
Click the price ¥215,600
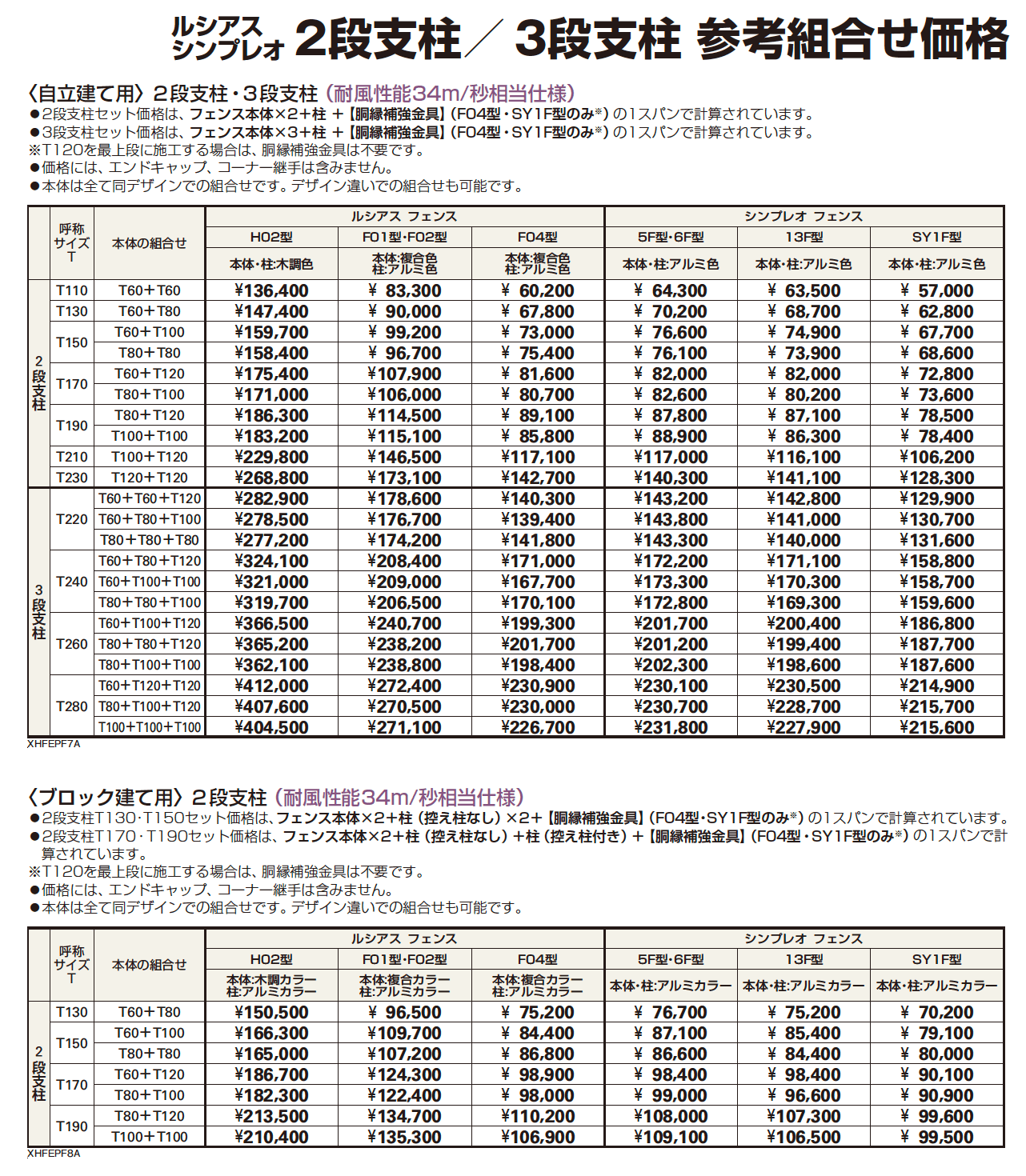pyautogui.click(x=936, y=727)
